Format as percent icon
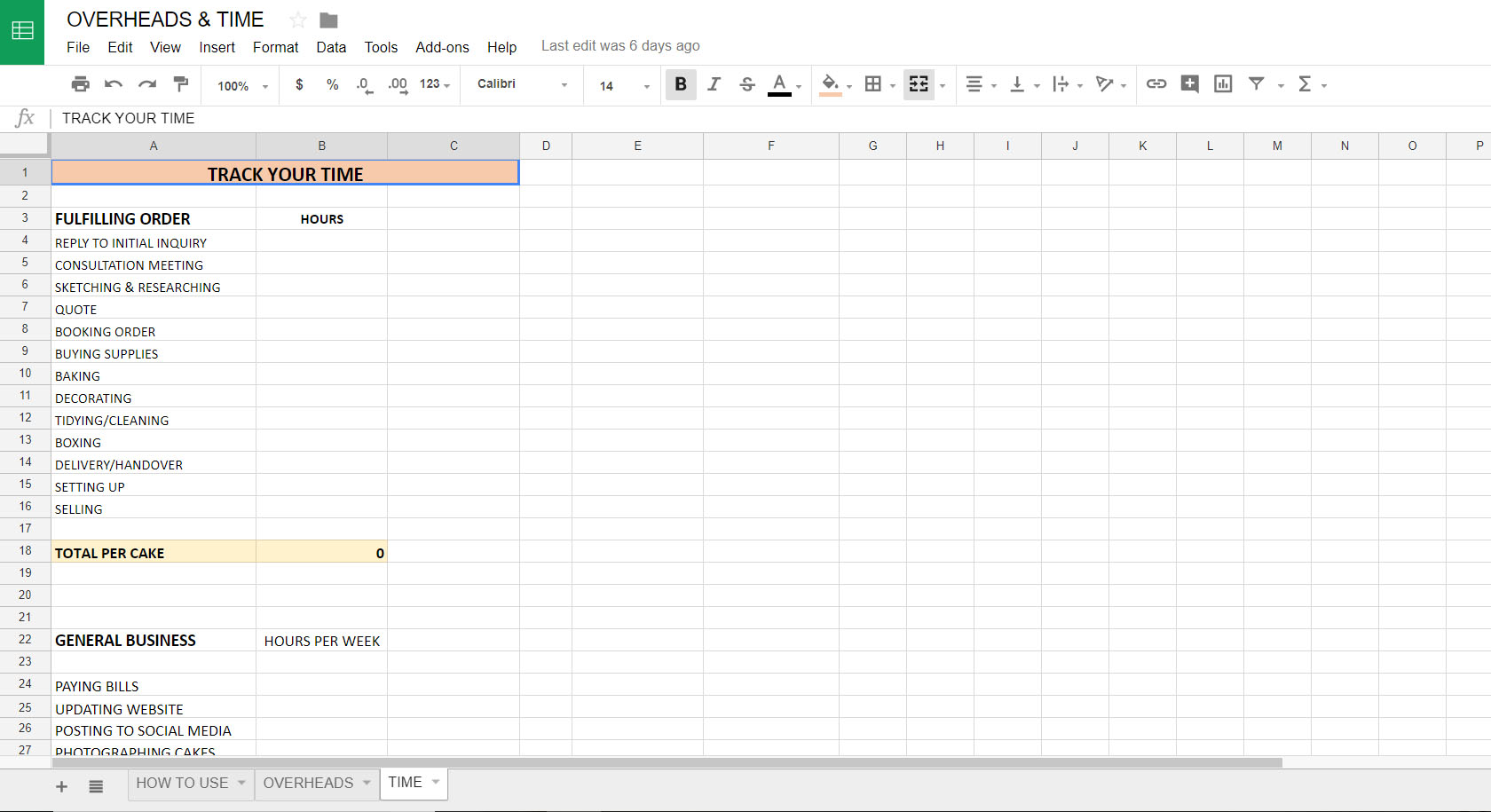1491x812 pixels. (333, 84)
